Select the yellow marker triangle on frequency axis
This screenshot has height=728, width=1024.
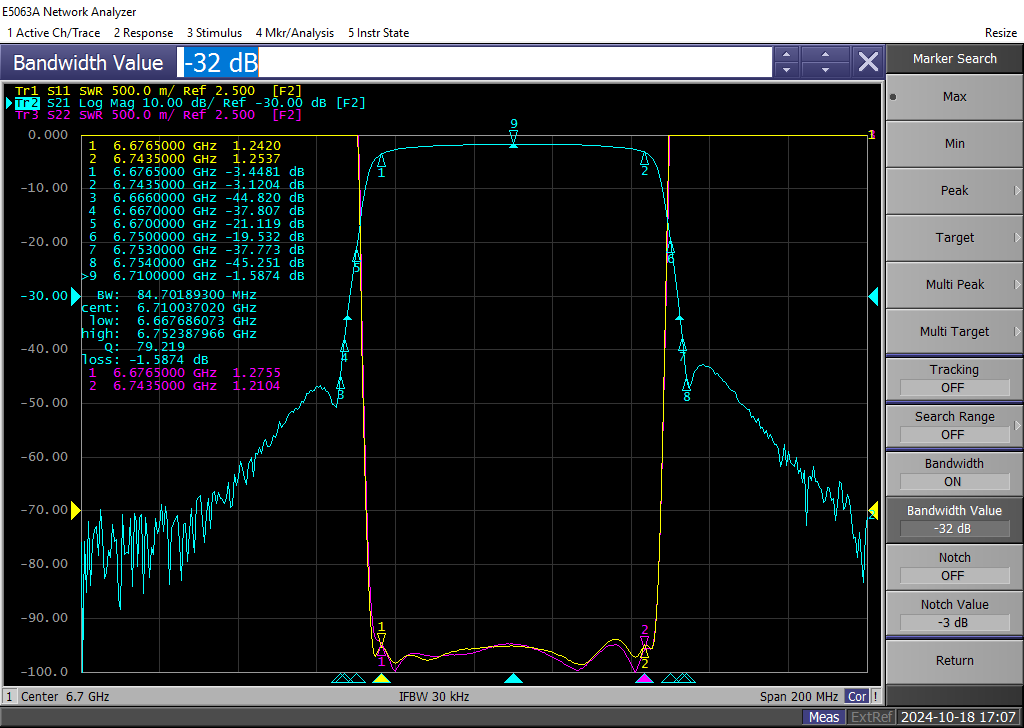point(381,679)
